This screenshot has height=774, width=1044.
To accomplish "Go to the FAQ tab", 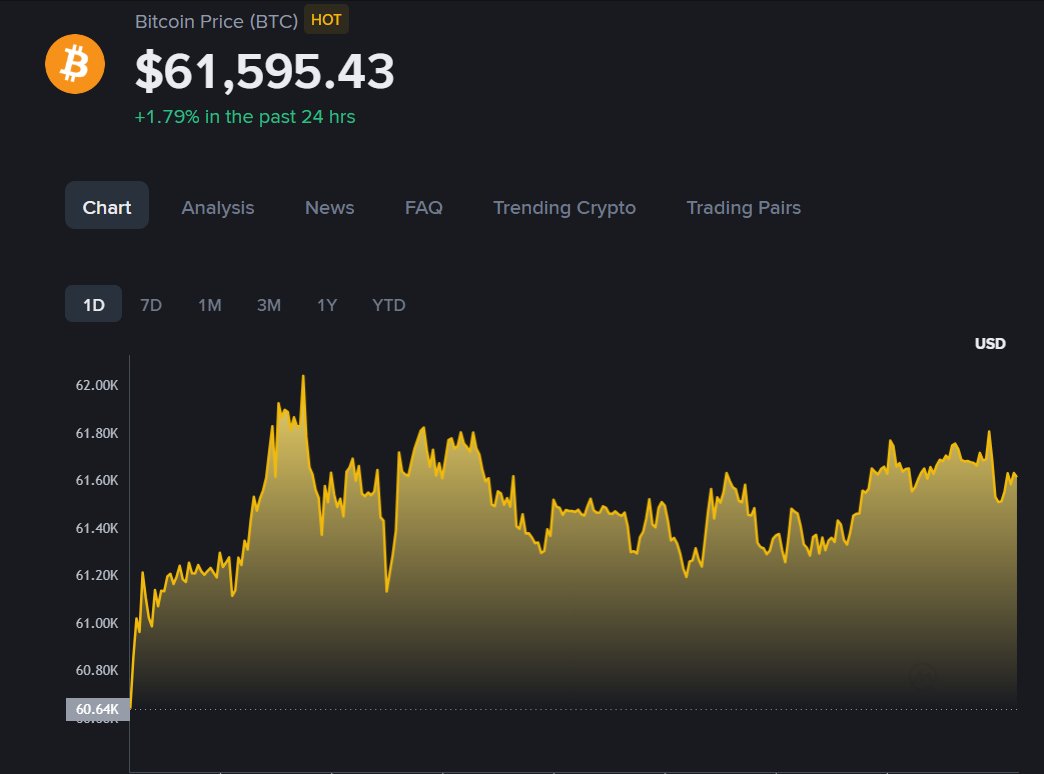I will (x=423, y=207).
